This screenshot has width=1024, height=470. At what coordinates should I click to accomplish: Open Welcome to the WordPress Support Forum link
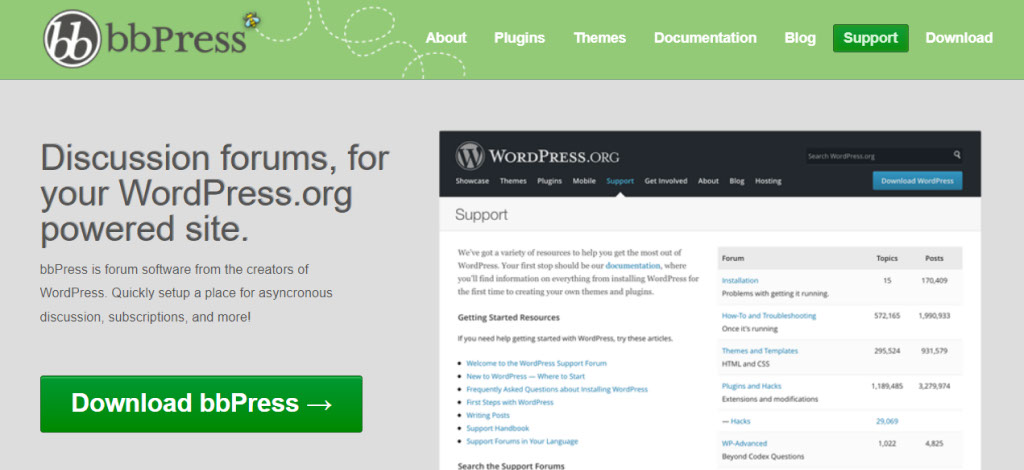click(x=536, y=363)
